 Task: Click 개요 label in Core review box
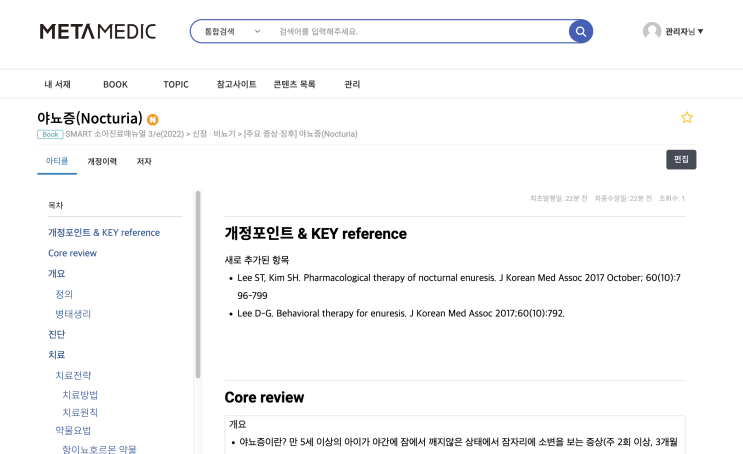237,424
